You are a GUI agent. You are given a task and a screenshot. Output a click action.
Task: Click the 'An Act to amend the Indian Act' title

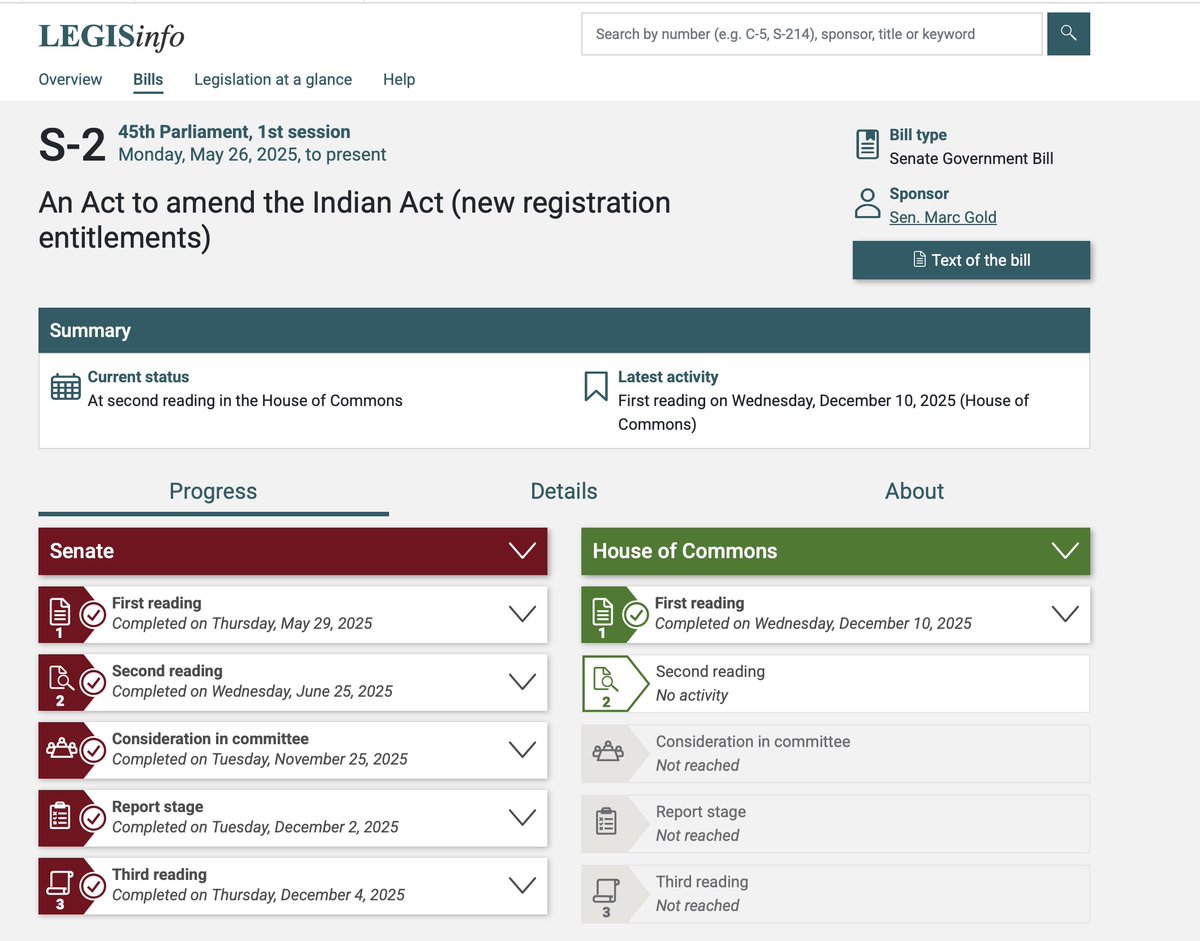[355, 220]
